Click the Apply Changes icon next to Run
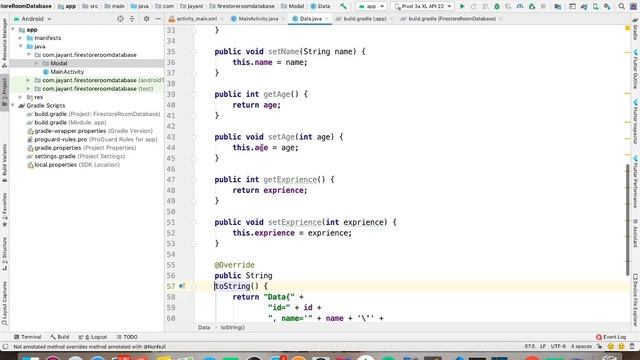The width and height of the screenshot is (640, 360). point(473,6)
